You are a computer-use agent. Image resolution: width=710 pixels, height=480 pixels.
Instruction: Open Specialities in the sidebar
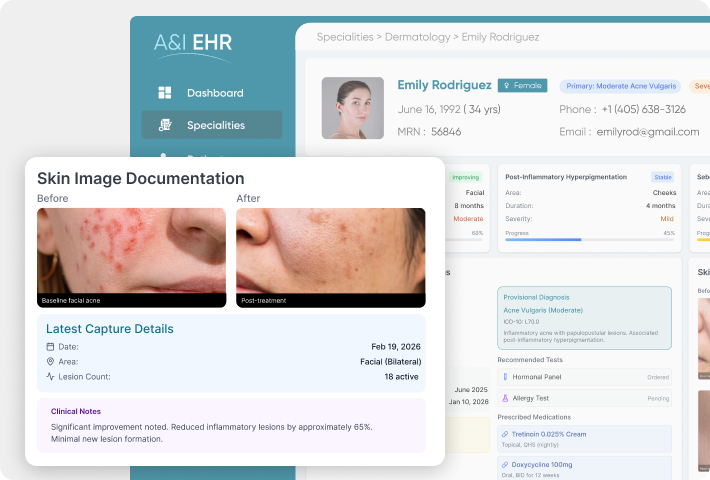tap(211, 125)
